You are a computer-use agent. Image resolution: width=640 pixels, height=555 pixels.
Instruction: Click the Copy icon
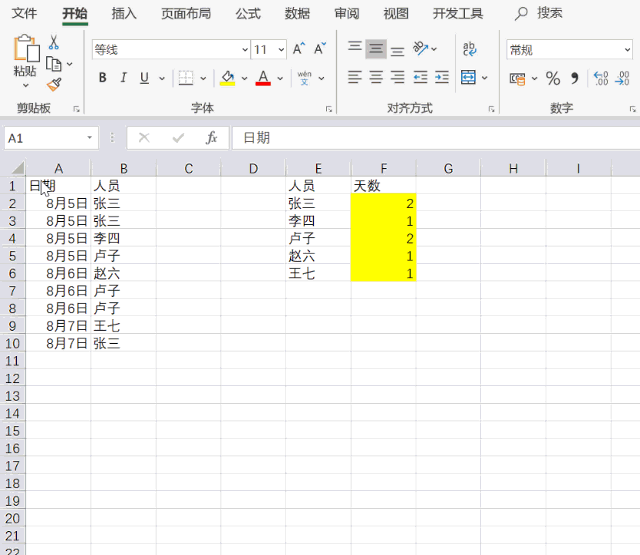pos(53,64)
